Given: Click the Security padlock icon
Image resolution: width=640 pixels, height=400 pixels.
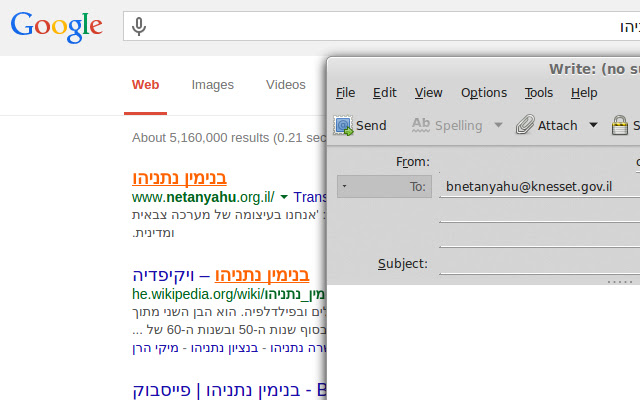Looking at the screenshot, I should coord(620,125).
